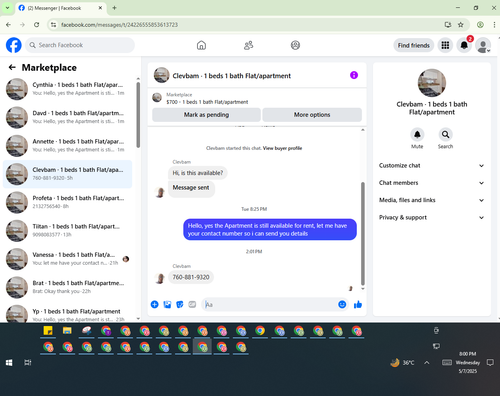Open File Explorer from the taskbar
500x396 pixels.
tap(67, 331)
